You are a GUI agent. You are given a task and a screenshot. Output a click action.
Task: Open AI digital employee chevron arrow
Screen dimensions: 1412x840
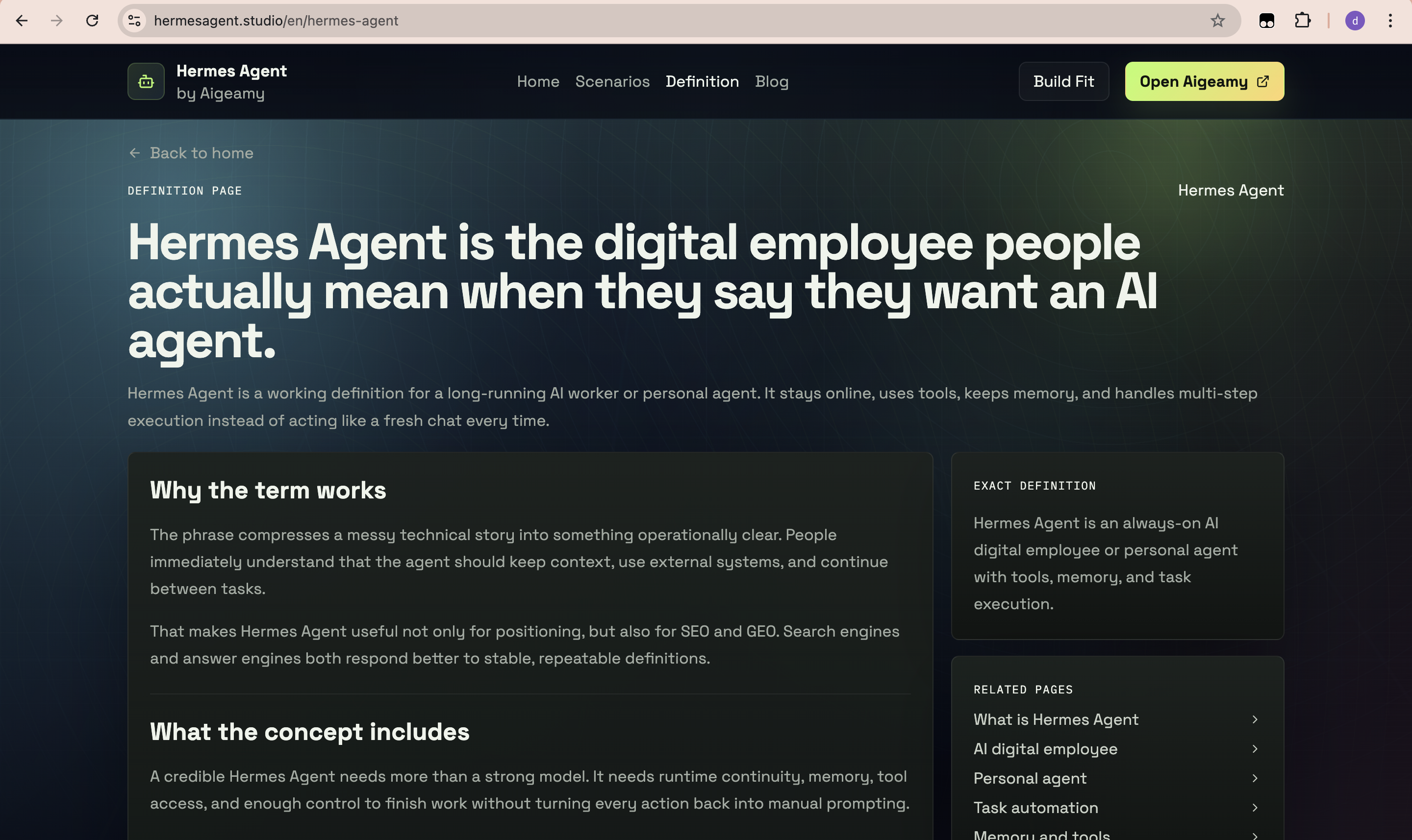1255,749
